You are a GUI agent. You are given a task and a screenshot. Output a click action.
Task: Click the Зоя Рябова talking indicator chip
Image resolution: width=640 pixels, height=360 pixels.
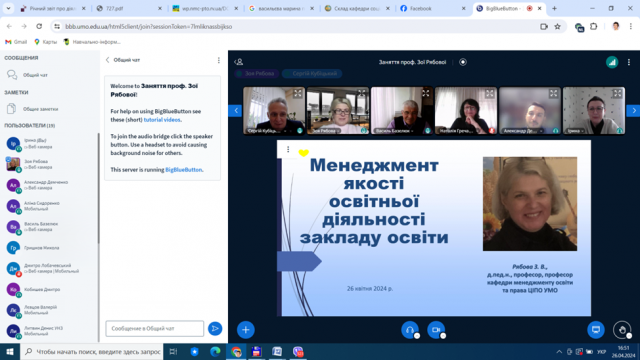tap(256, 73)
